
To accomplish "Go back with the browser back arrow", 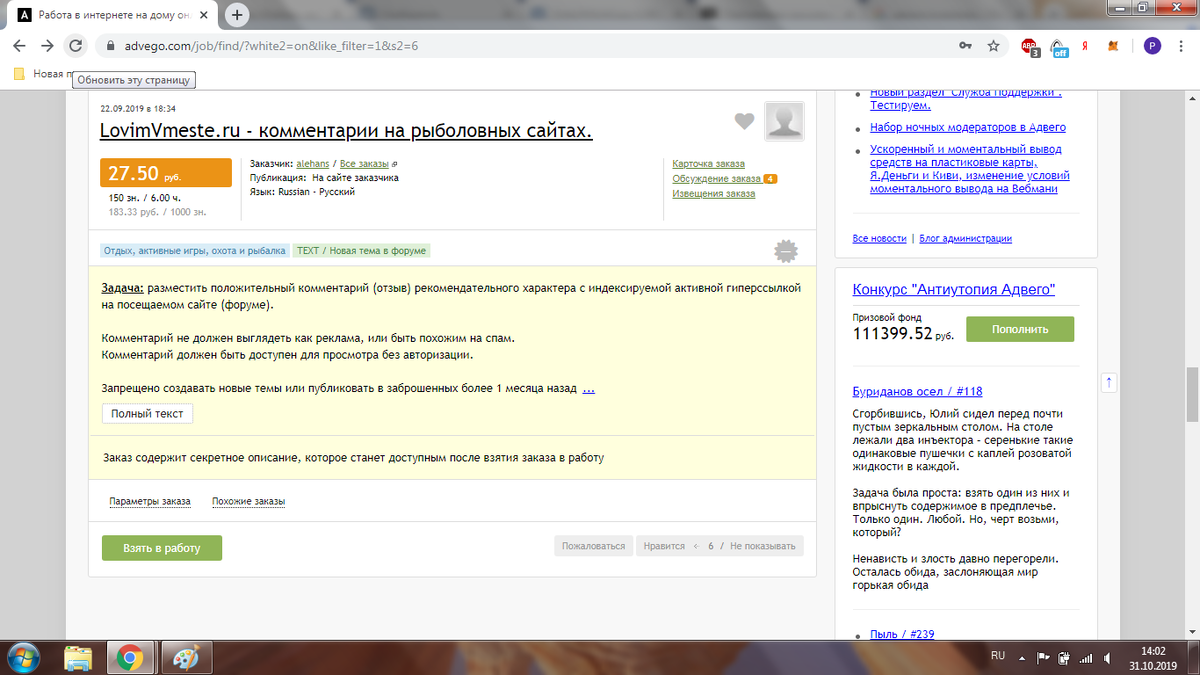I will point(19,45).
